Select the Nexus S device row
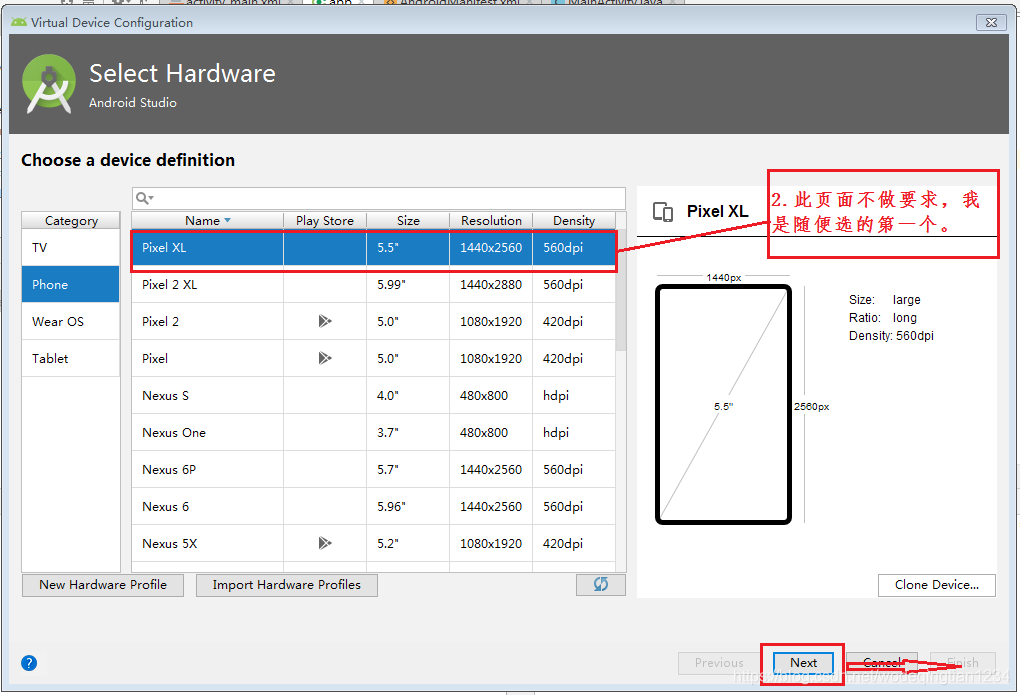 coord(373,396)
